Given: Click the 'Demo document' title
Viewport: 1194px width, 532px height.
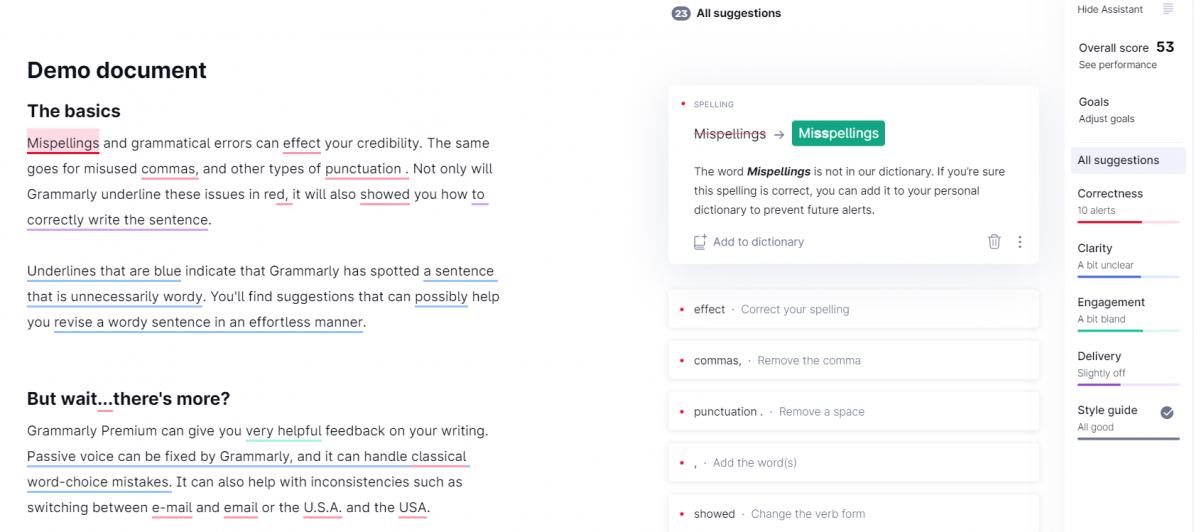Looking at the screenshot, I should point(117,70).
